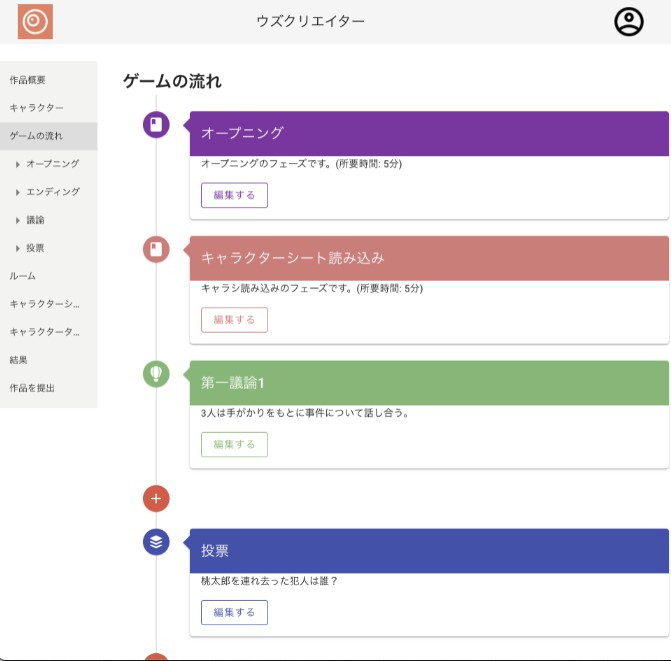Click the blue layers voting timeline icon
Image resolution: width=671 pixels, height=661 pixels.
point(156,542)
